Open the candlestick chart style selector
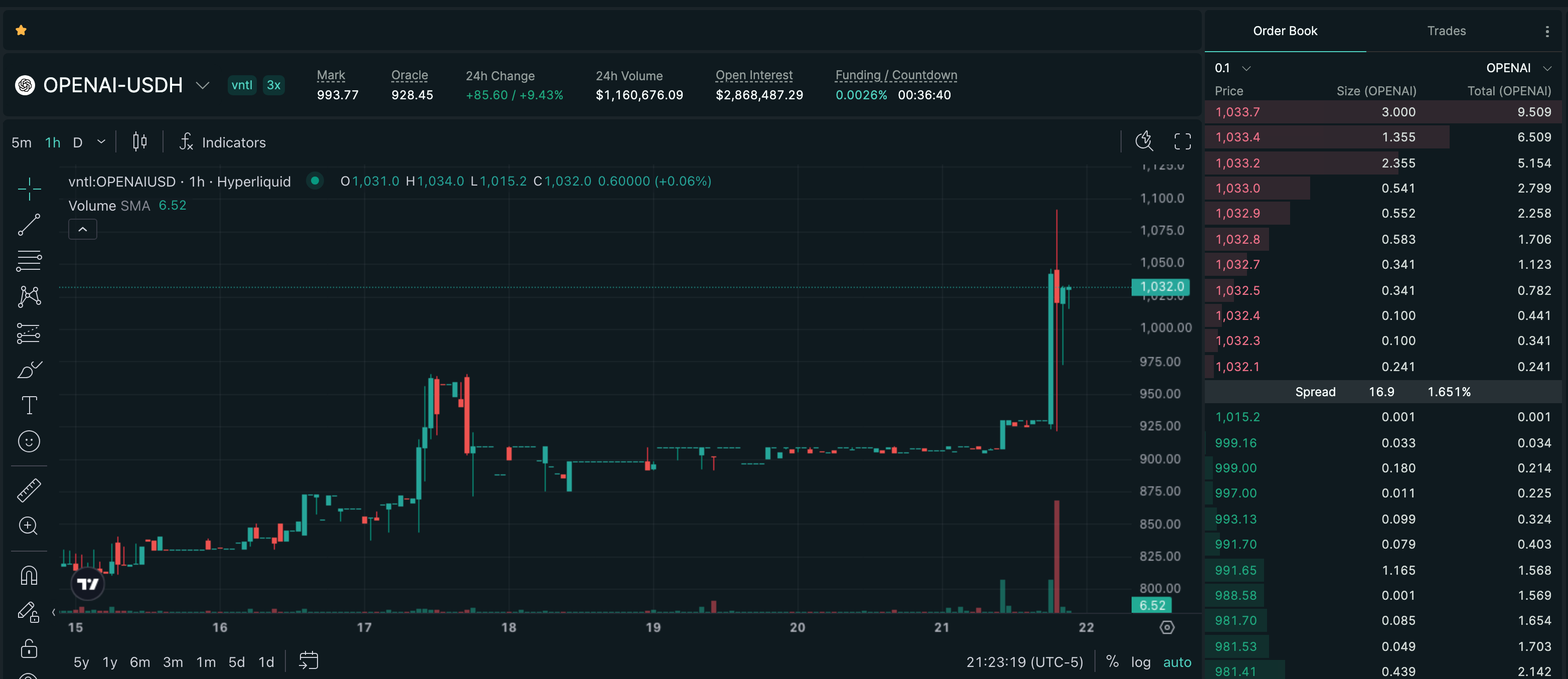This screenshot has height=679, width=1568. (139, 142)
